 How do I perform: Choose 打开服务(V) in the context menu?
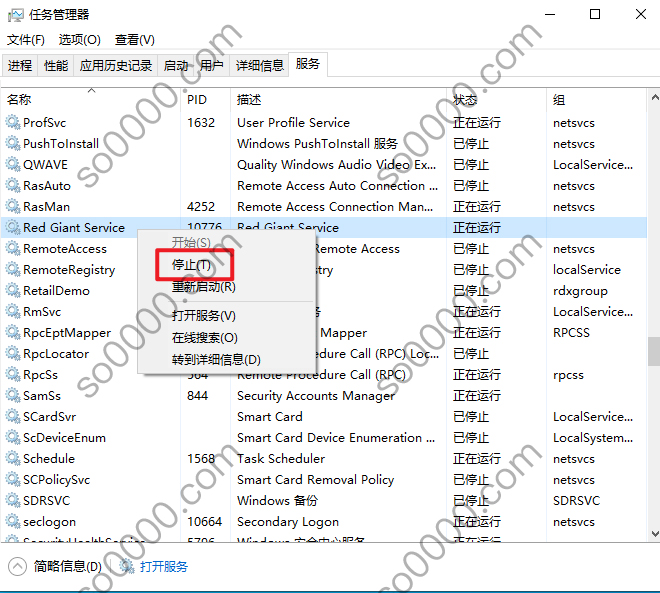point(204,316)
